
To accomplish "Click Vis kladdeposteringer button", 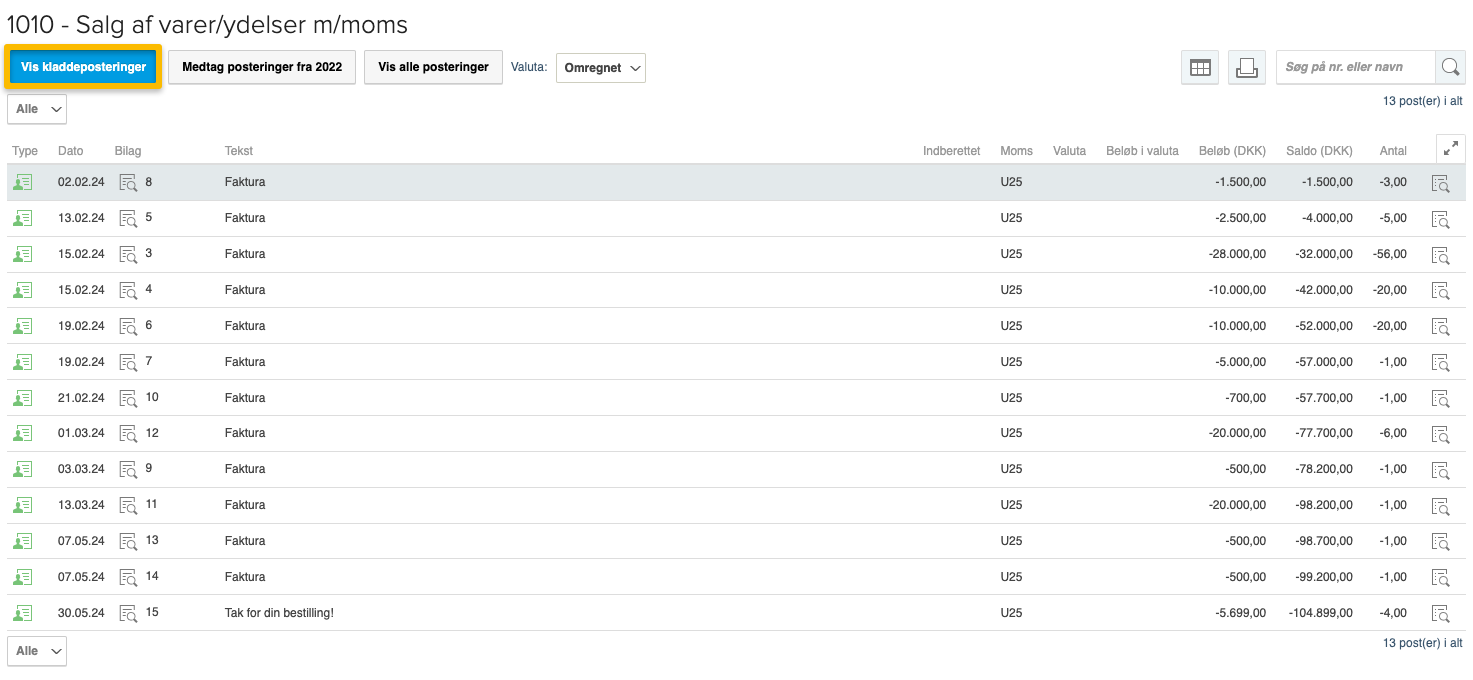I will pos(83,67).
